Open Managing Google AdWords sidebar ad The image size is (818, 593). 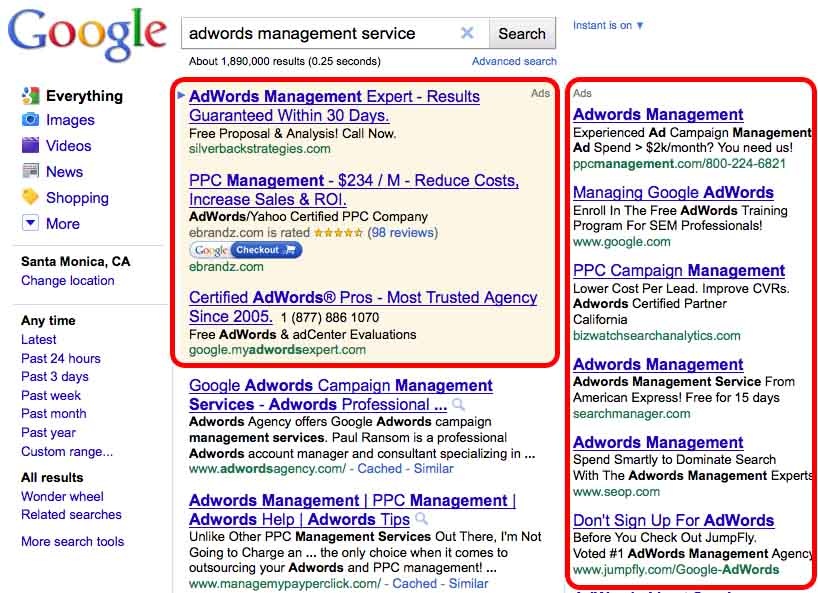click(x=673, y=192)
